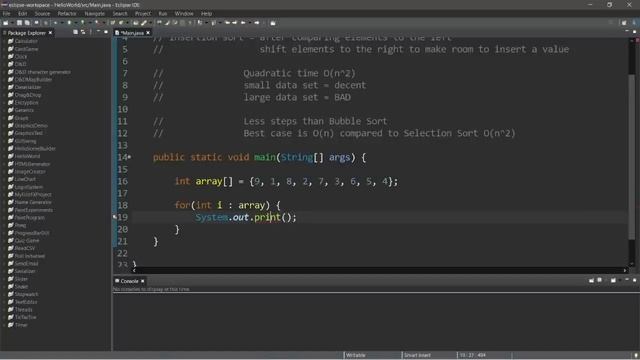Select the CardGame project

point(26,49)
